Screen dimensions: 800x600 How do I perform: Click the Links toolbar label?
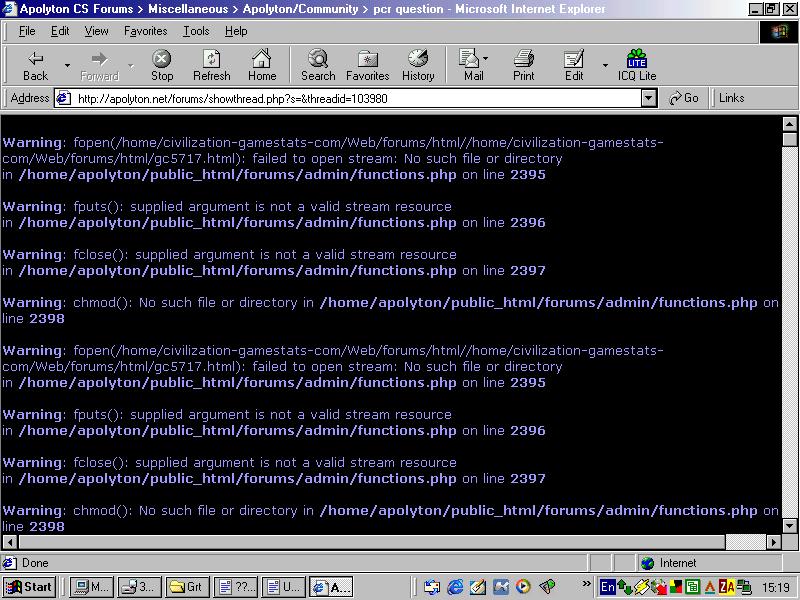pos(732,98)
